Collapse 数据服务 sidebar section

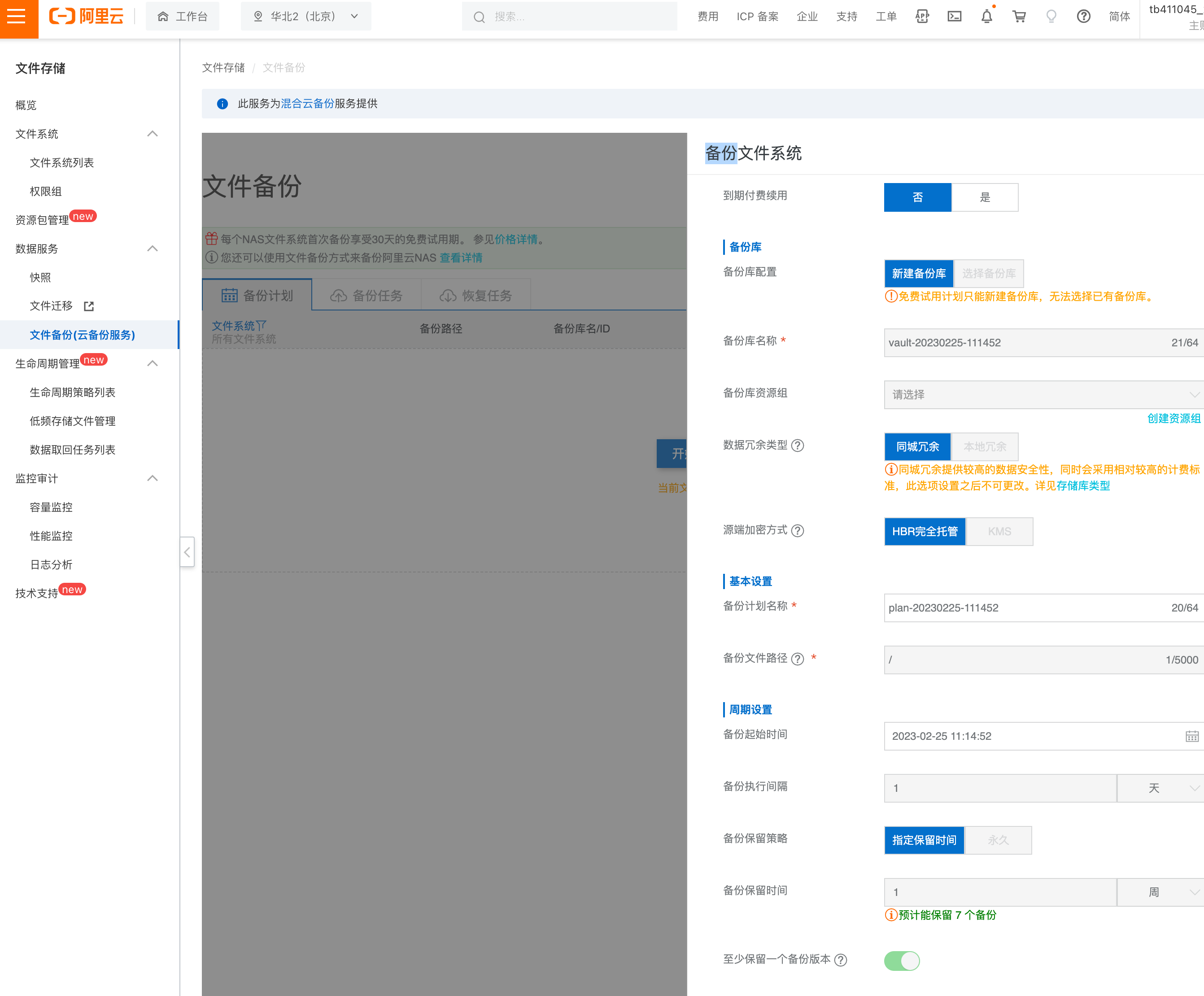tap(153, 249)
